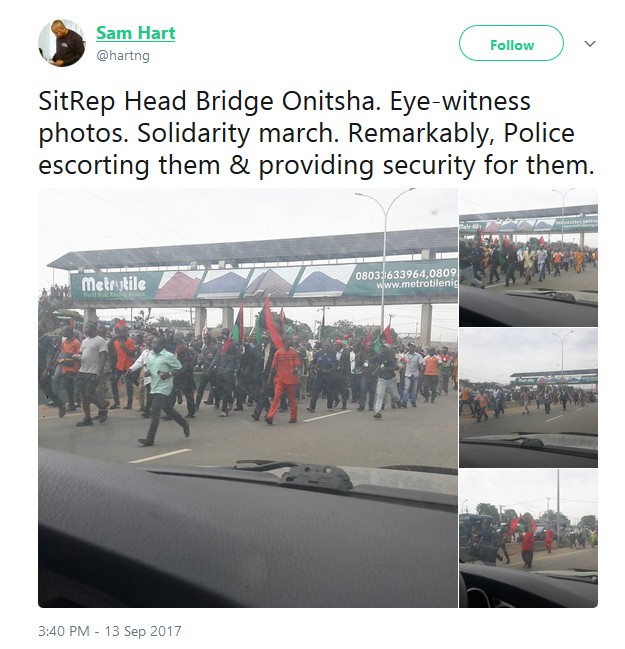Open Sam Hart's profile avatar picture
This screenshot has height=649, width=625.
(x=61, y=44)
